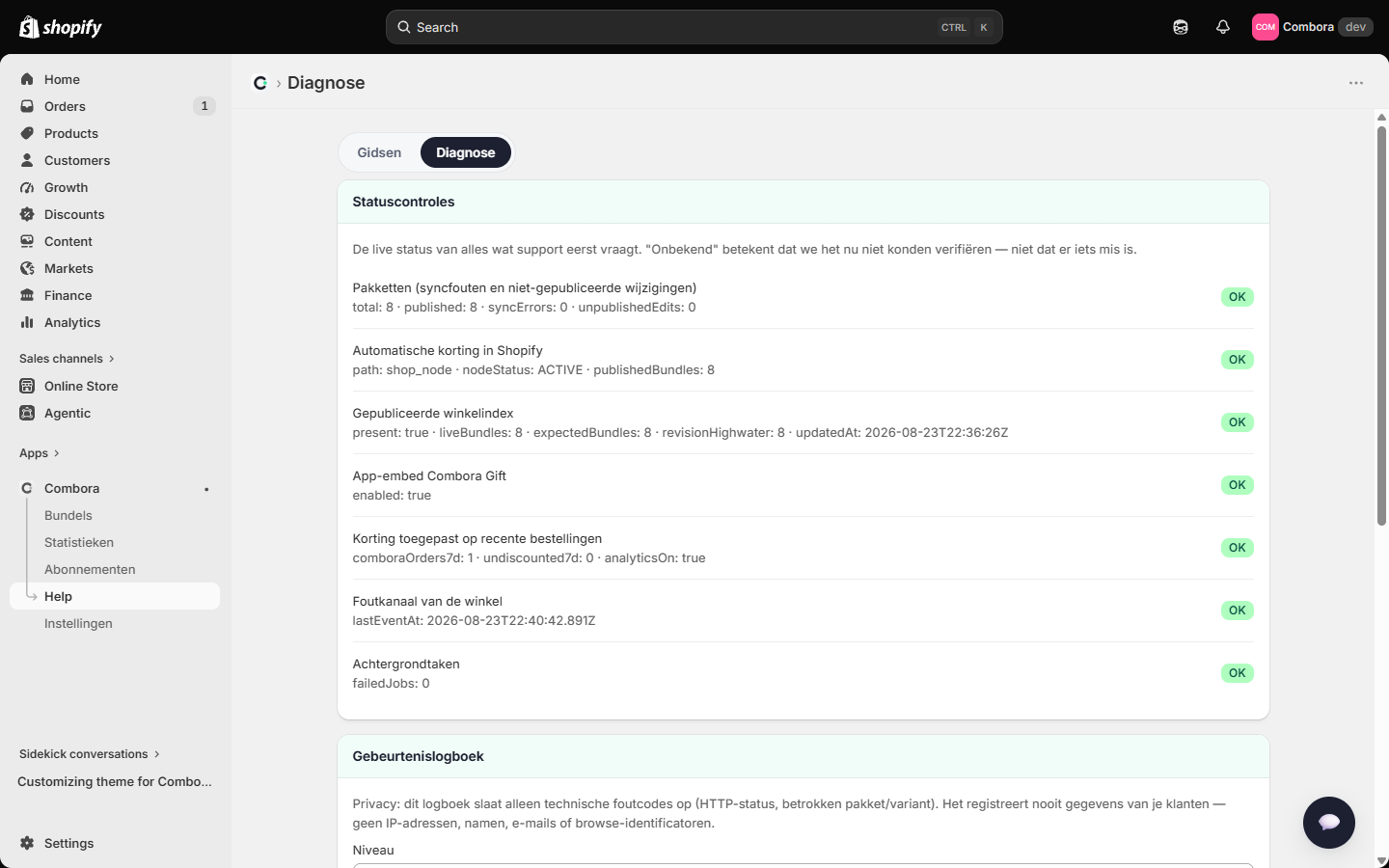Switch to the Gidsen tab
Screen dimensions: 1389x868
pos(379,152)
